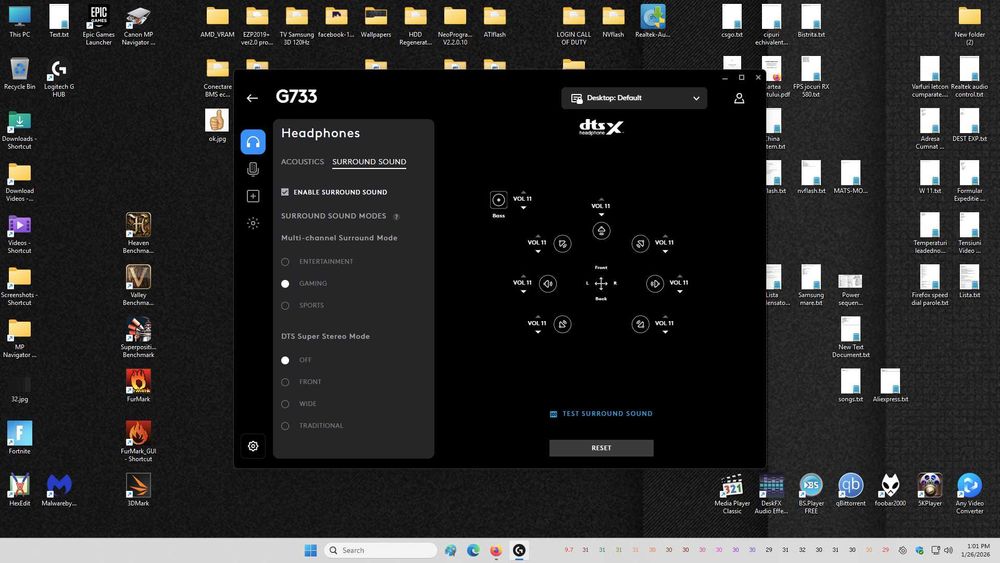Select the side-right speaker icon
Image resolution: width=1000 pixels, height=563 pixels.
point(655,284)
